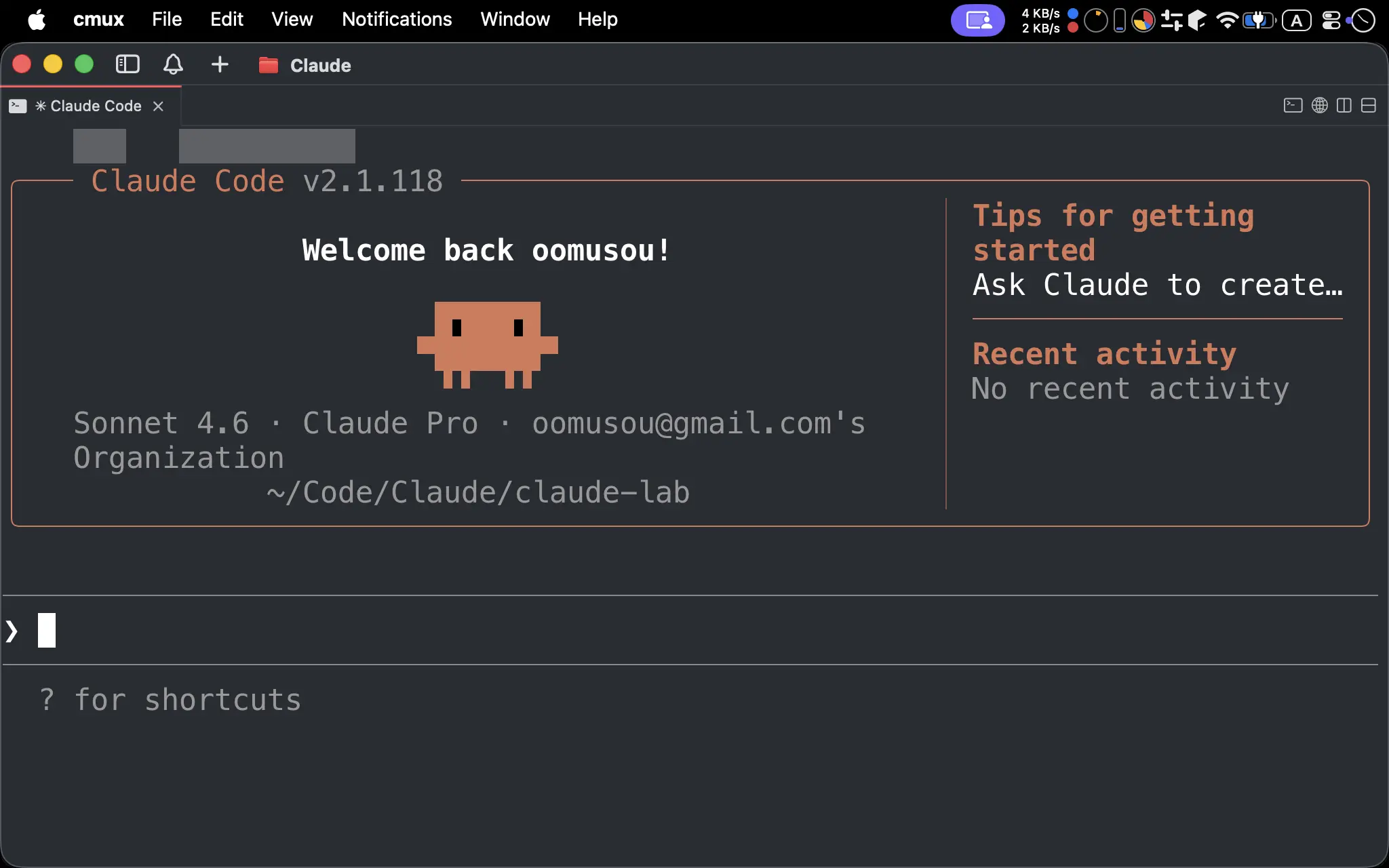Click the colorful pie chart menu bar icon

pyautogui.click(x=1143, y=20)
